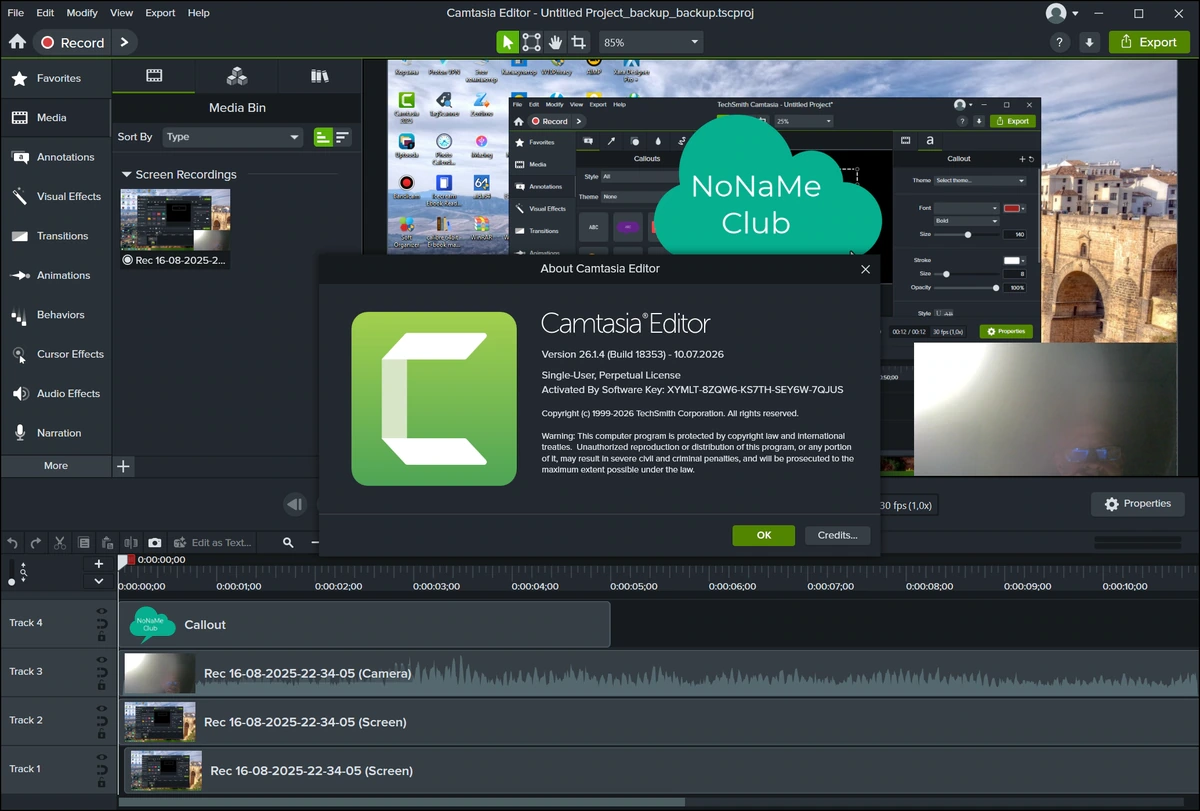Open the Edit menu

45,13
